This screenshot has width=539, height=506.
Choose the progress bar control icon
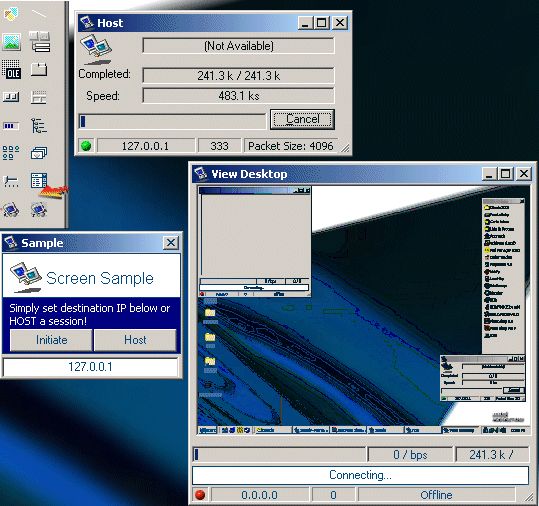click(x=11, y=126)
